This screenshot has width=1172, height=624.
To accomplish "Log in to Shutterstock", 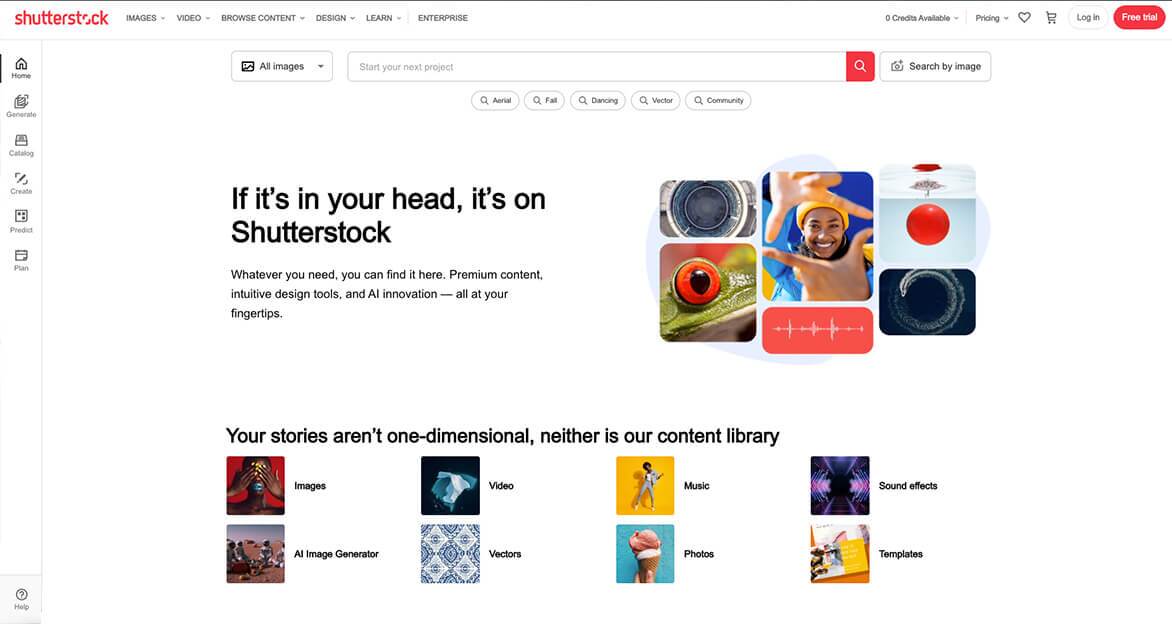I will [x=1088, y=17].
